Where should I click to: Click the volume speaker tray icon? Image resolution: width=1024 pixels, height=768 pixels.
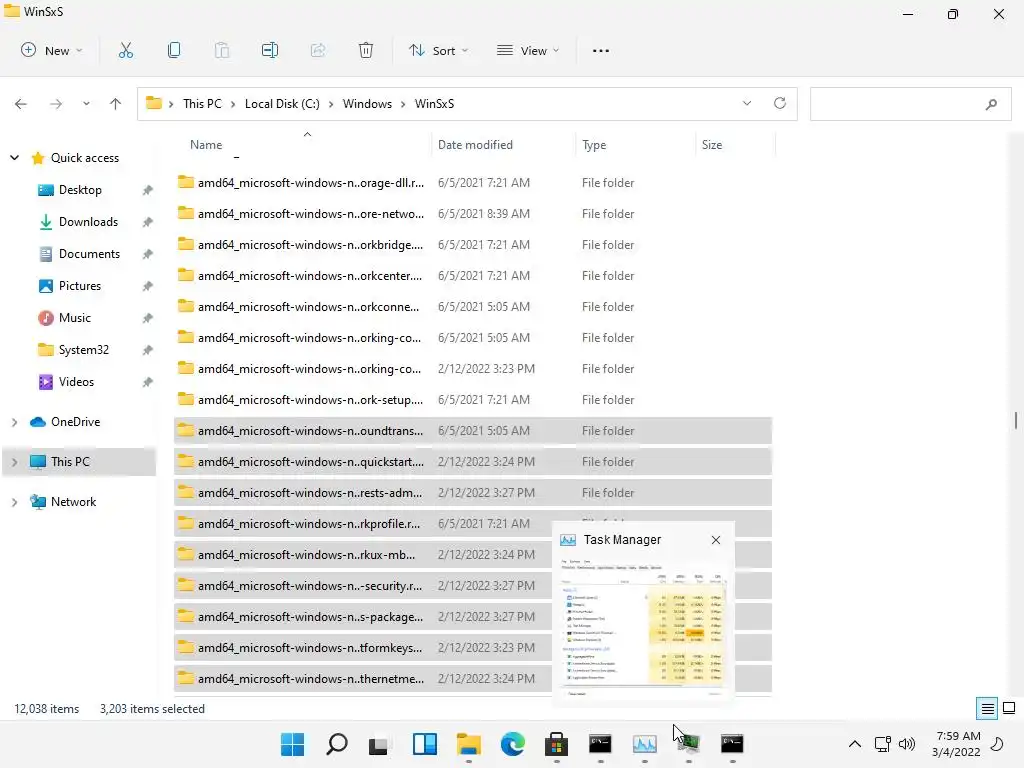[906, 744]
